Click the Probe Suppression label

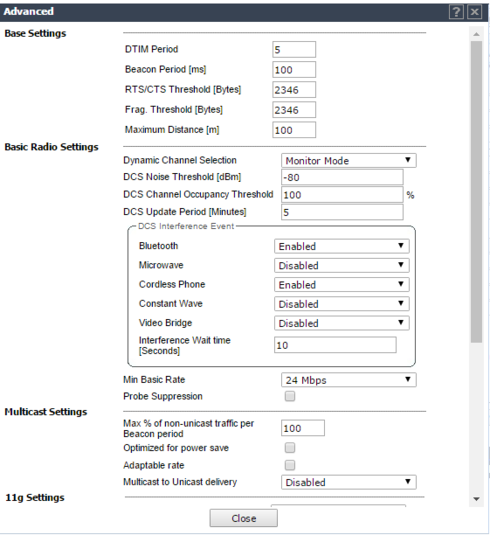(163, 396)
